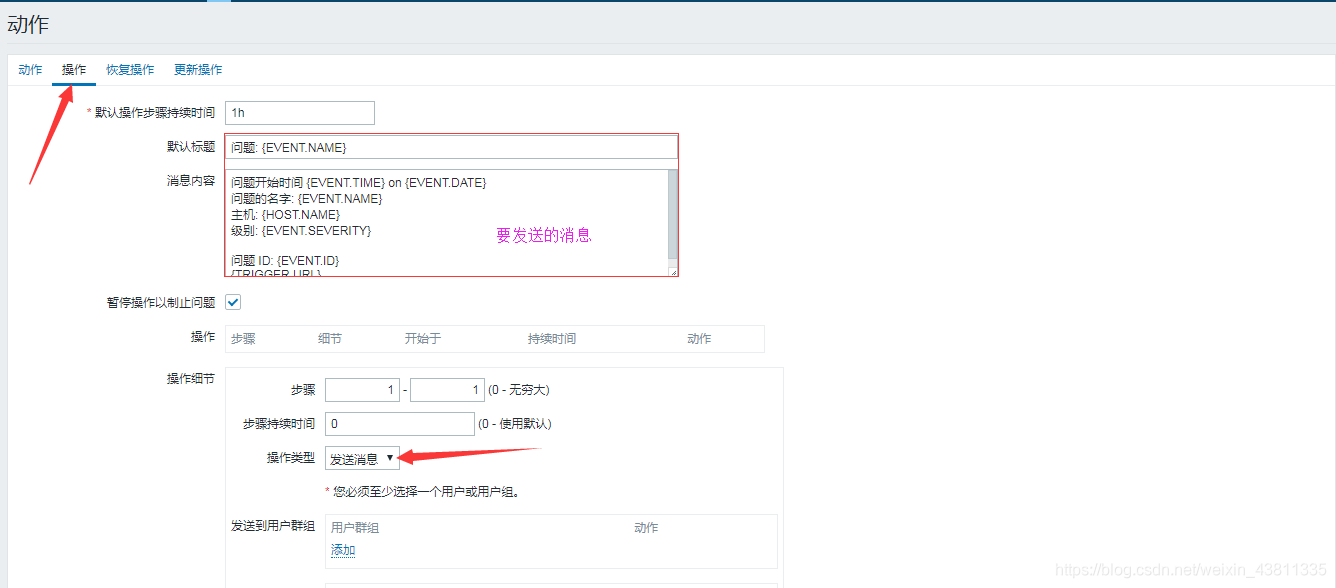Viewport: 1336px width, 588px height.
Task: Click the 开始于 column header
Action: click(423, 339)
